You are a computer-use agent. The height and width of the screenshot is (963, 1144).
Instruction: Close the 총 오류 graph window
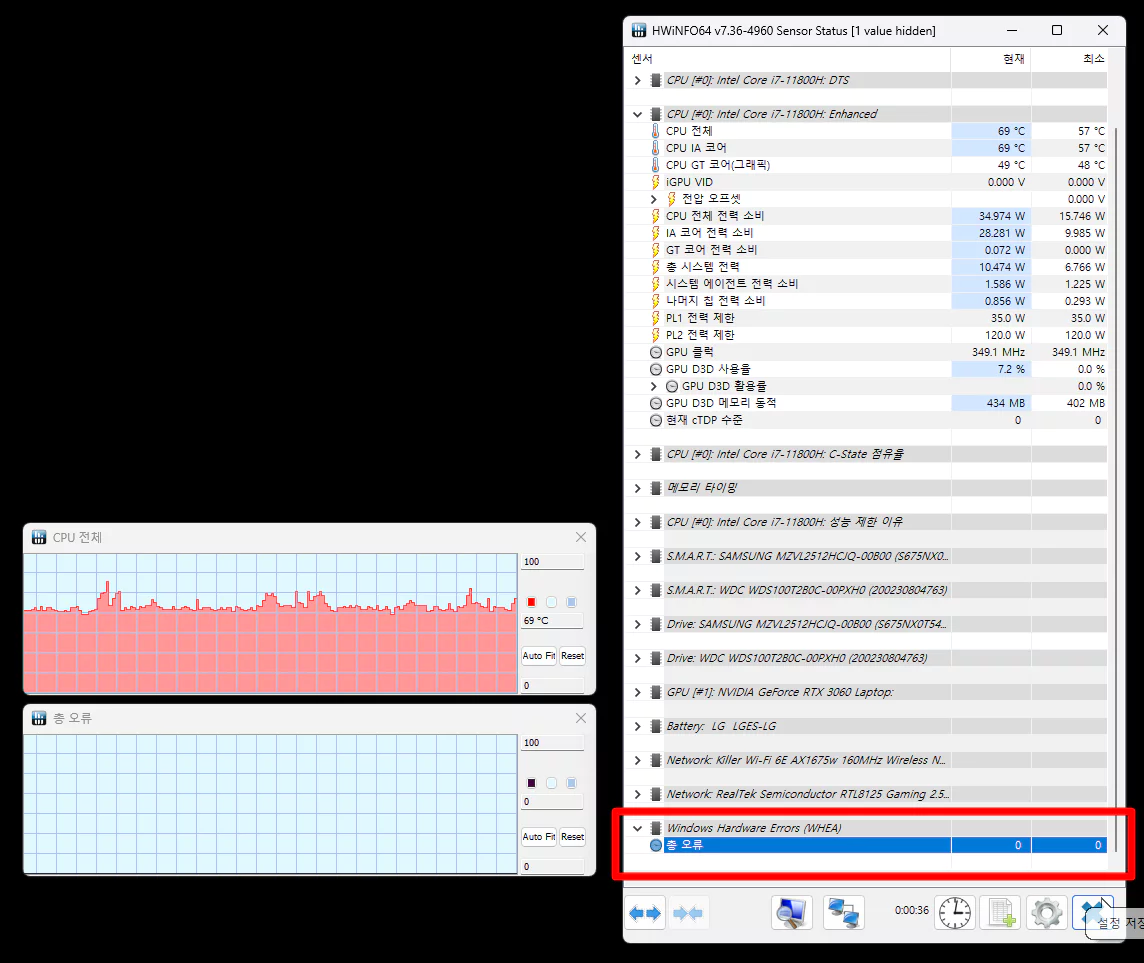pyautogui.click(x=581, y=718)
